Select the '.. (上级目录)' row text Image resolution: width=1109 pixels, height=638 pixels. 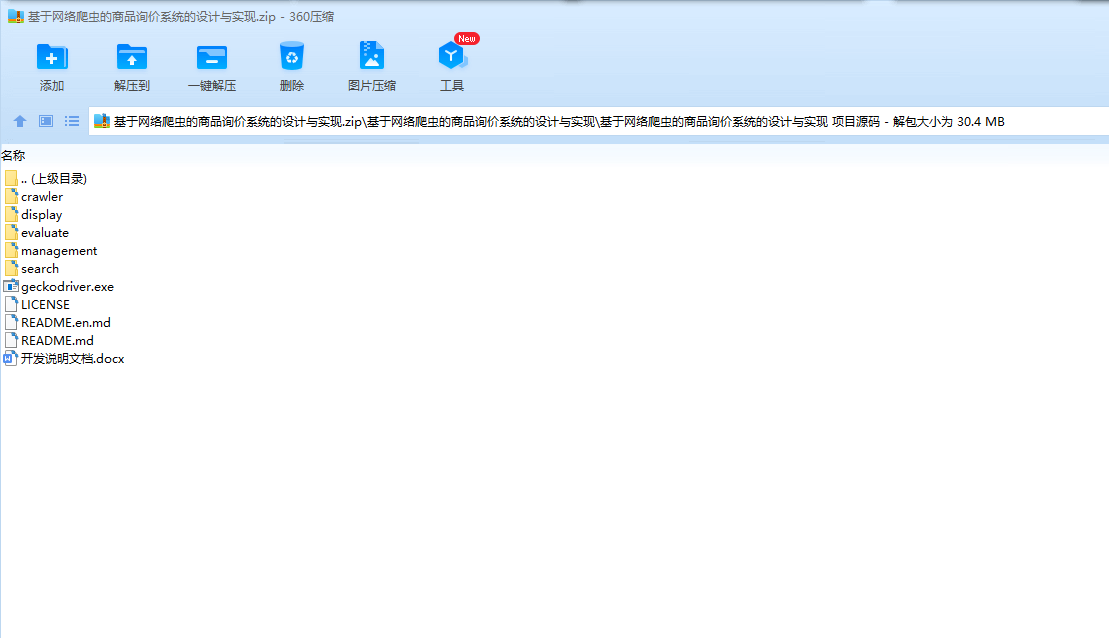54,178
